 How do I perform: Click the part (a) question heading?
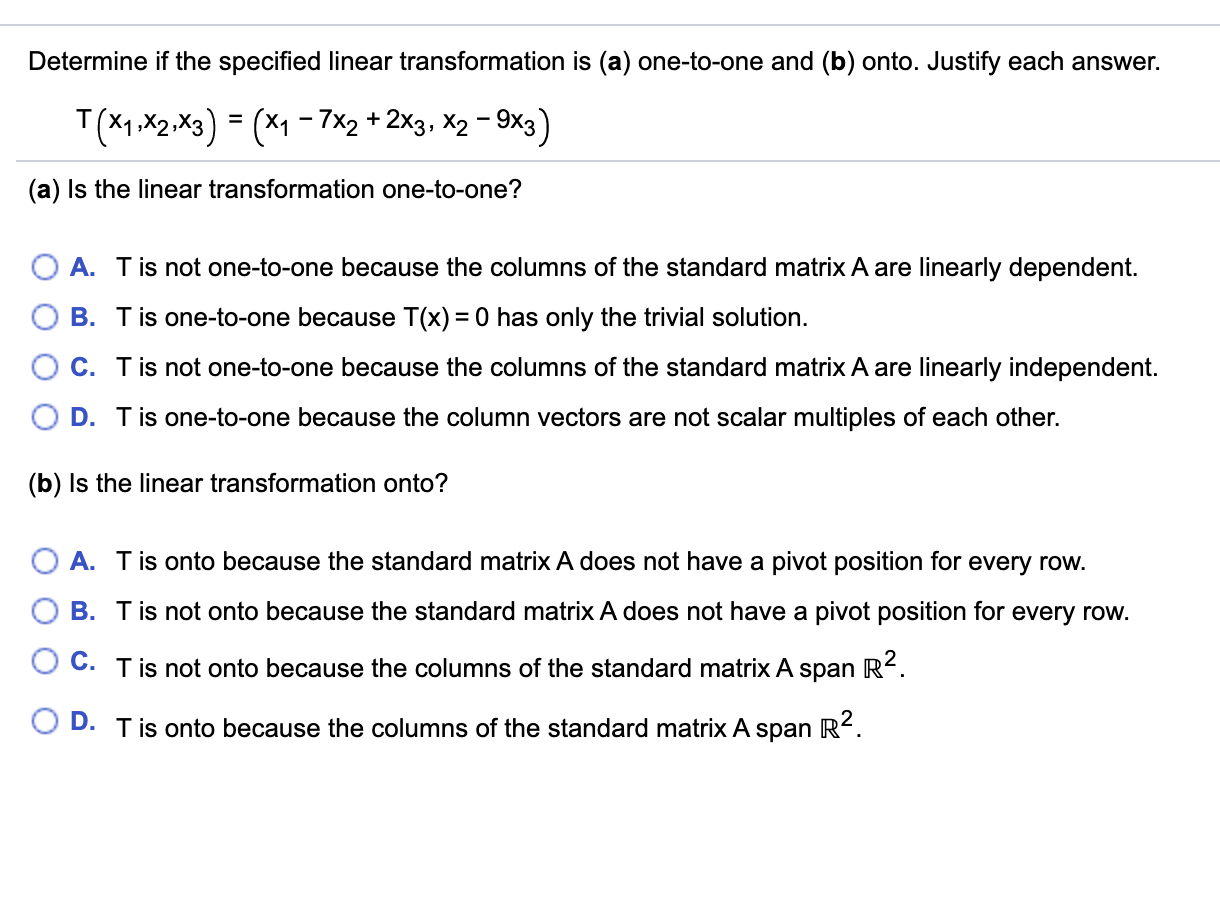[x=275, y=189]
